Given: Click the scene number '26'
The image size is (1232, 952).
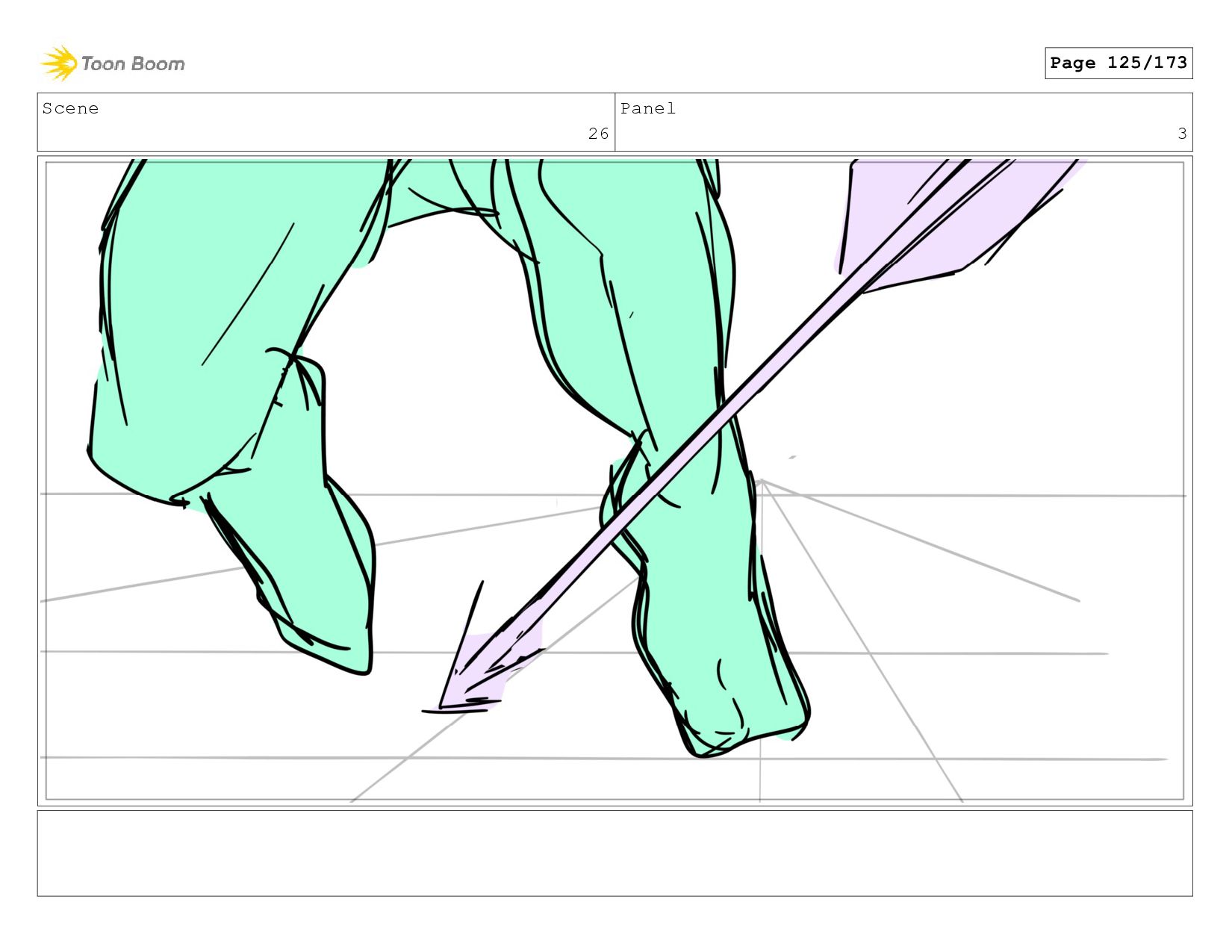Looking at the screenshot, I should click(x=598, y=134).
